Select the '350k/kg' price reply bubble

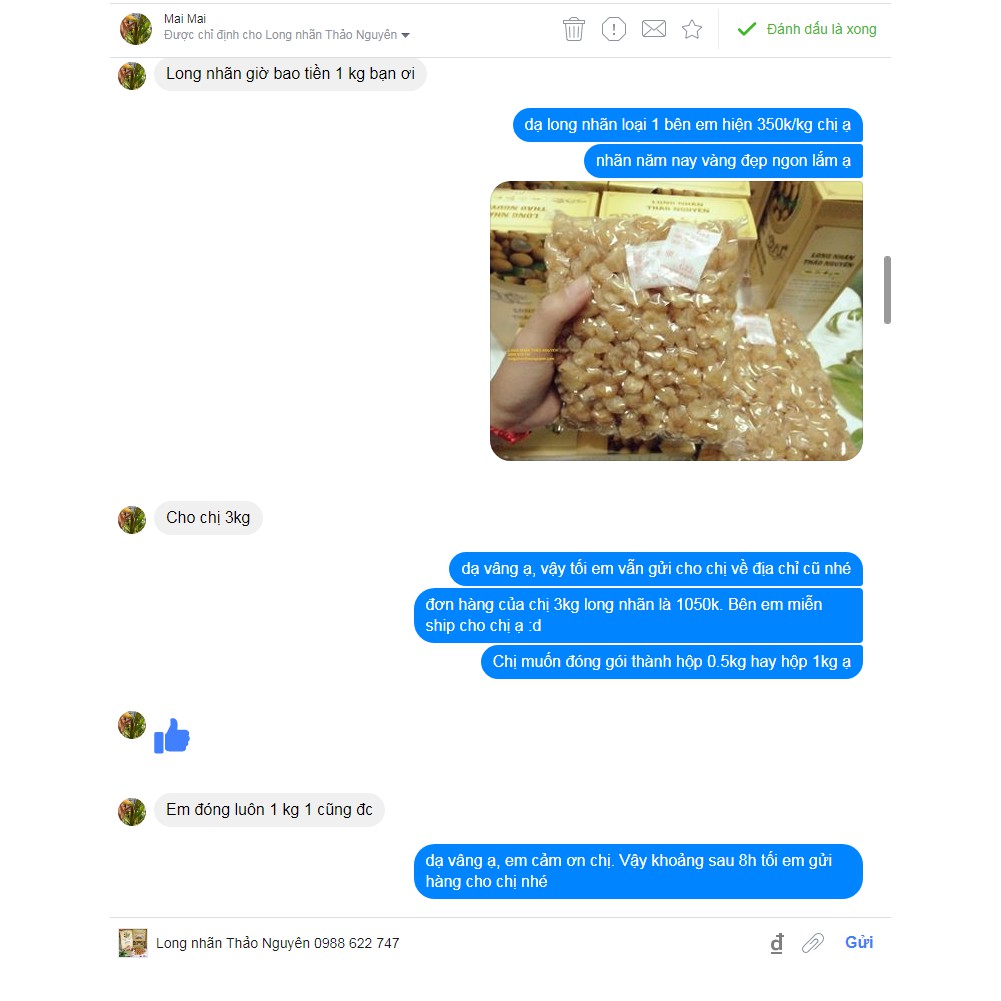pos(688,124)
